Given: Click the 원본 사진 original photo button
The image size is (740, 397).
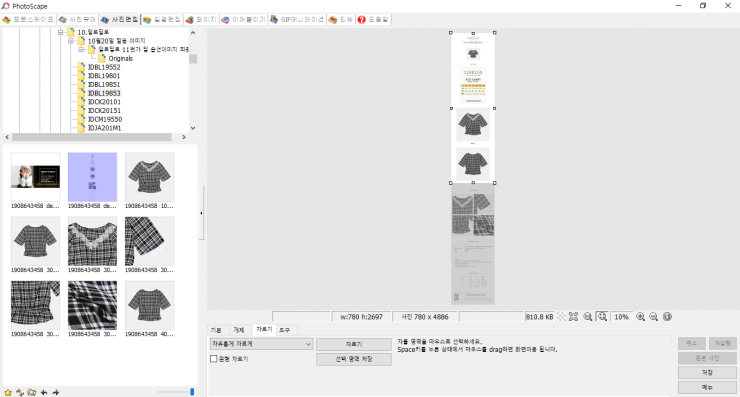Looking at the screenshot, I should click(707, 358).
